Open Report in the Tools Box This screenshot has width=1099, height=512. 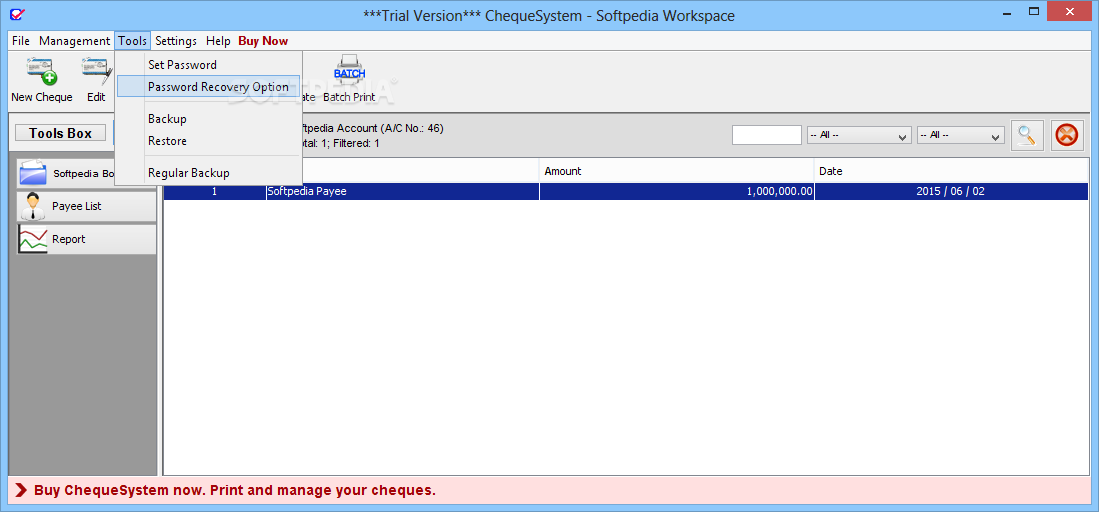(86, 239)
